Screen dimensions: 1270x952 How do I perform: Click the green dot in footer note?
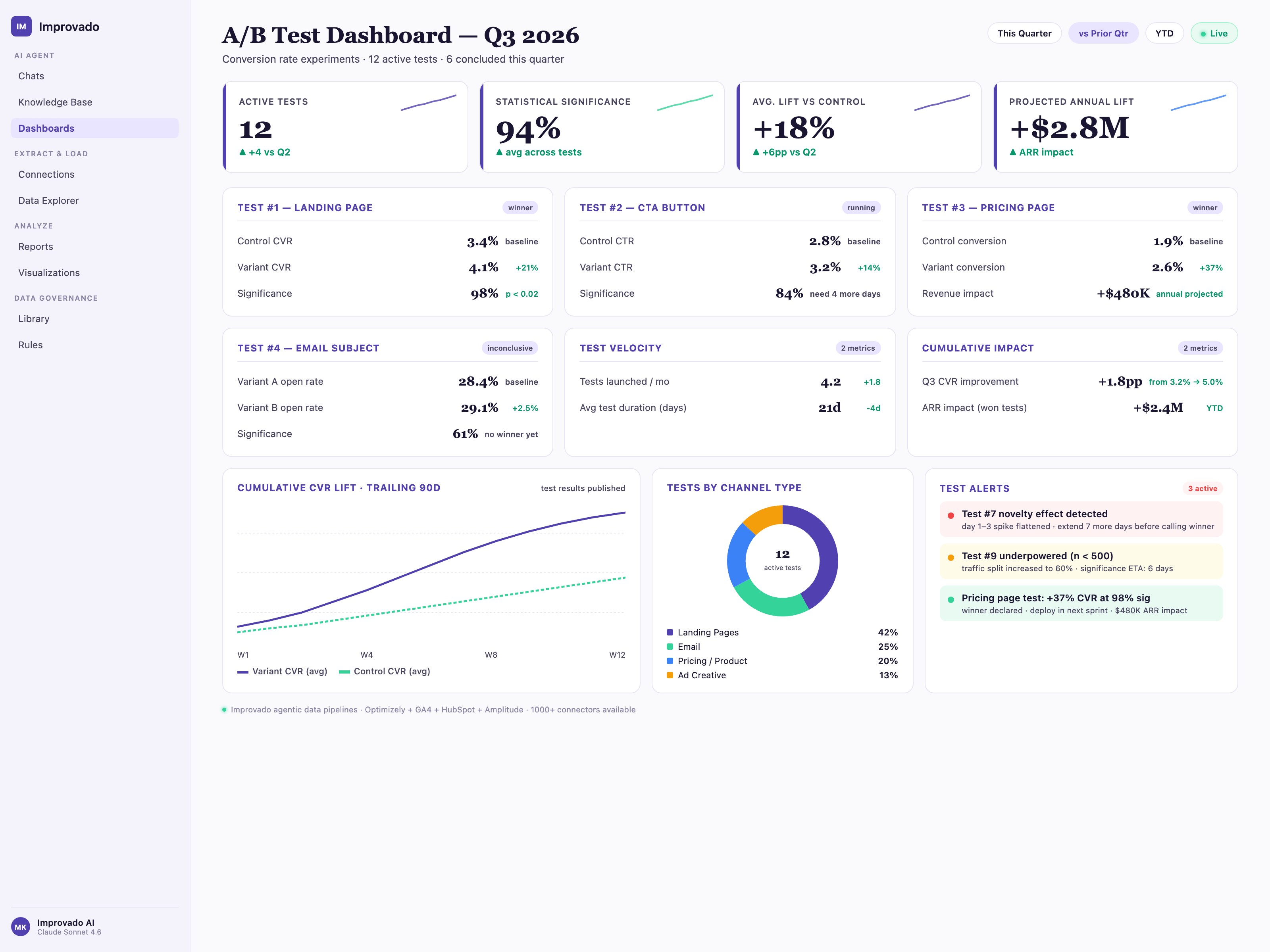pos(225,710)
